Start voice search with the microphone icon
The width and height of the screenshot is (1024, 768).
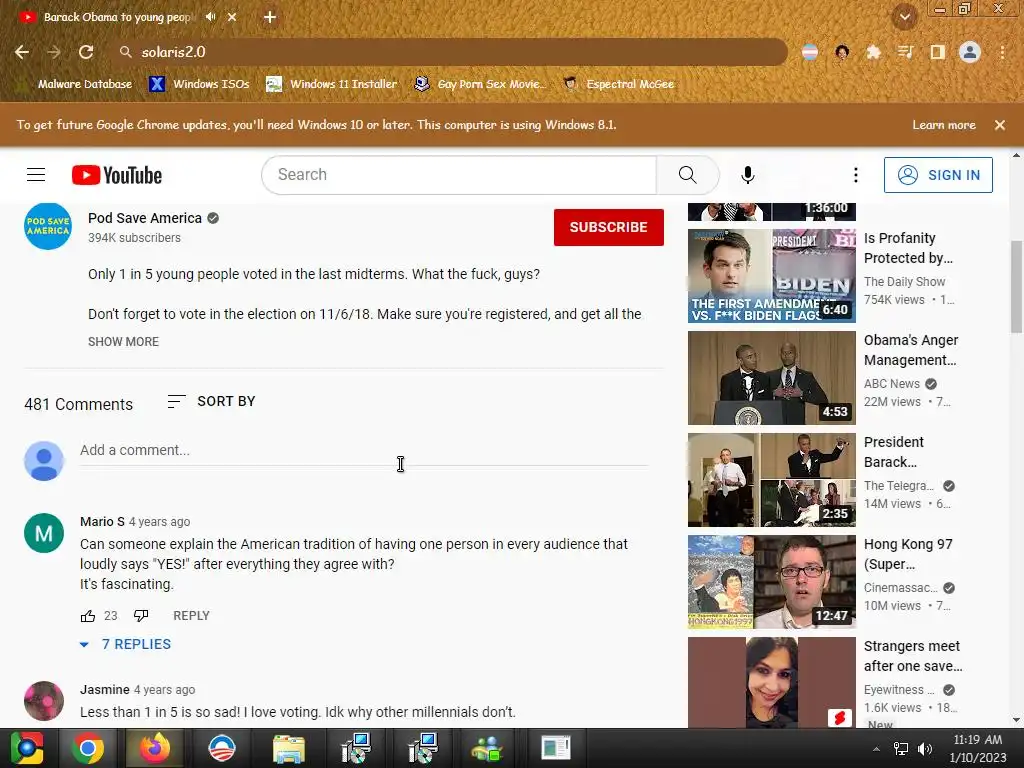click(x=748, y=174)
